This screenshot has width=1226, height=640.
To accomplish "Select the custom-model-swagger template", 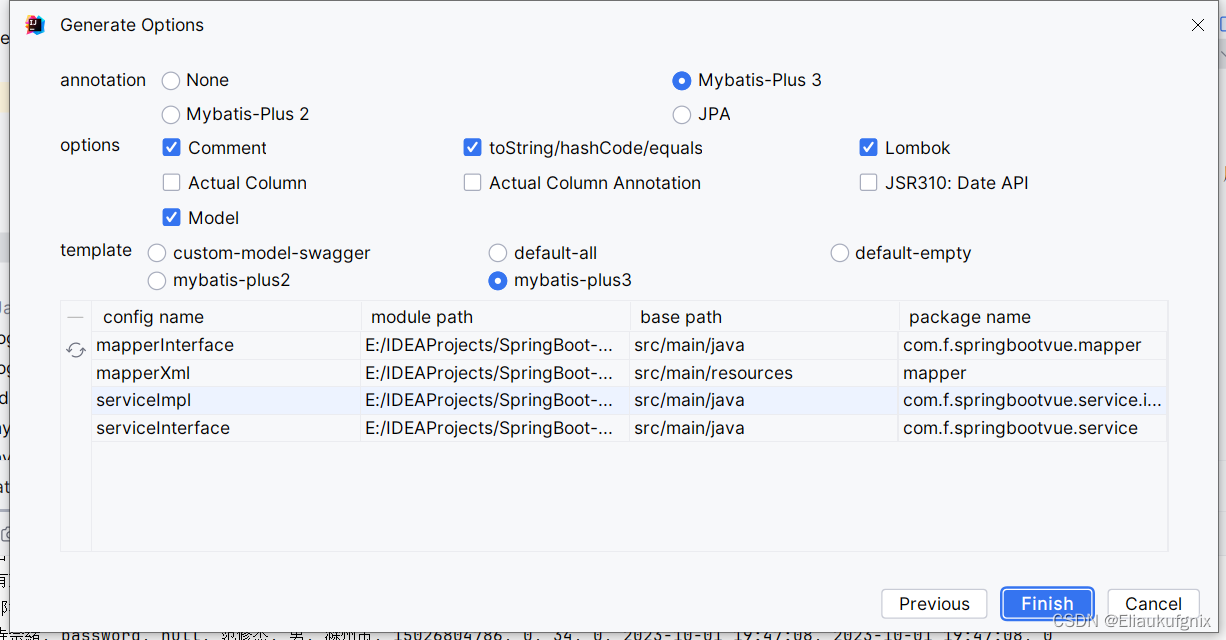I will coord(157,253).
